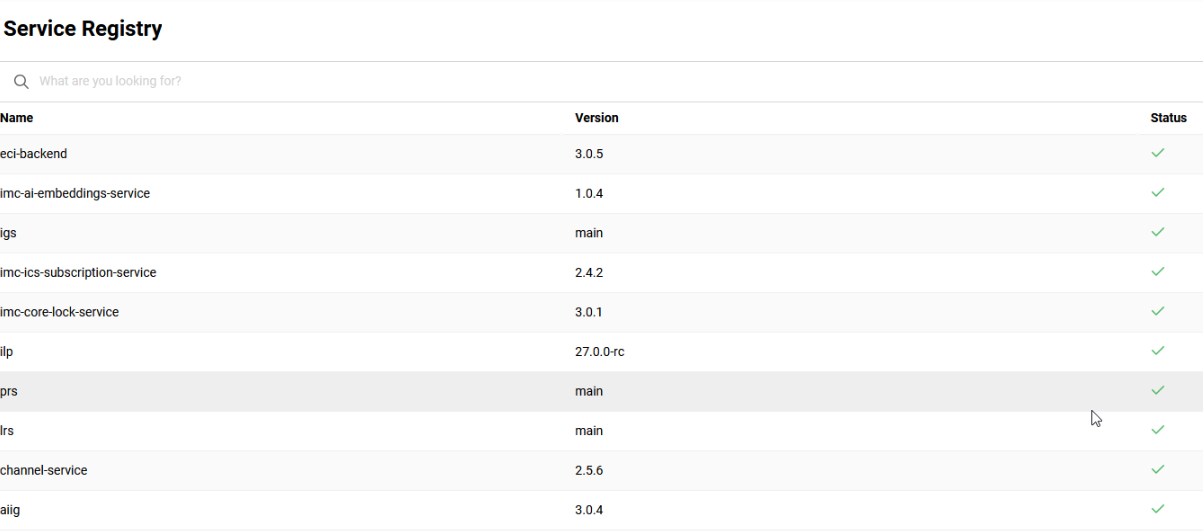Open the eci-backend service entry
The height and width of the screenshot is (531, 1203).
(x=34, y=154)
